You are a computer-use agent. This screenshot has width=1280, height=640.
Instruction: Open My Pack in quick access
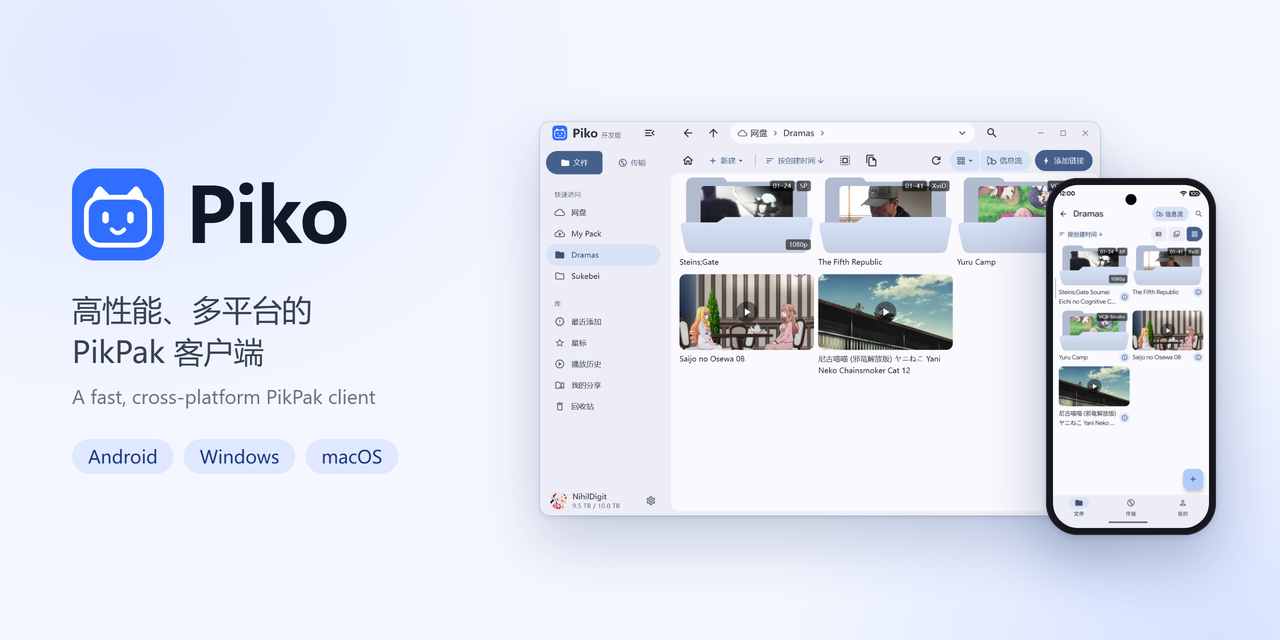[604, 234]
